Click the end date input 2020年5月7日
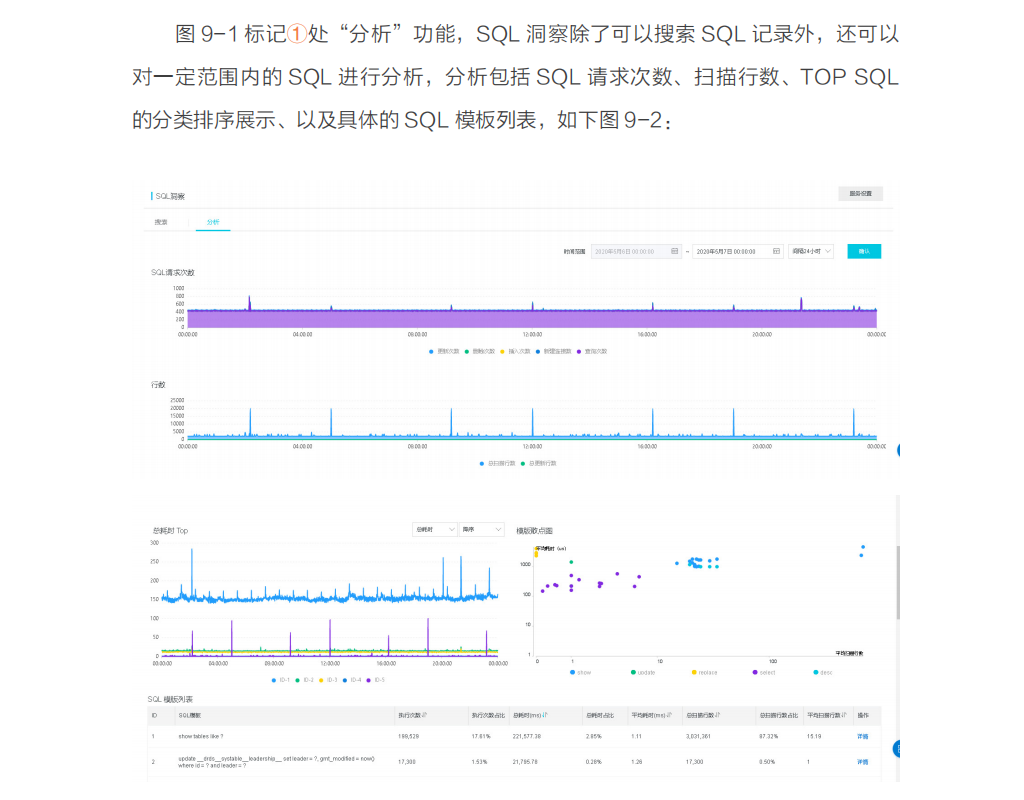Screen dimensions: 1024x800 738,251
